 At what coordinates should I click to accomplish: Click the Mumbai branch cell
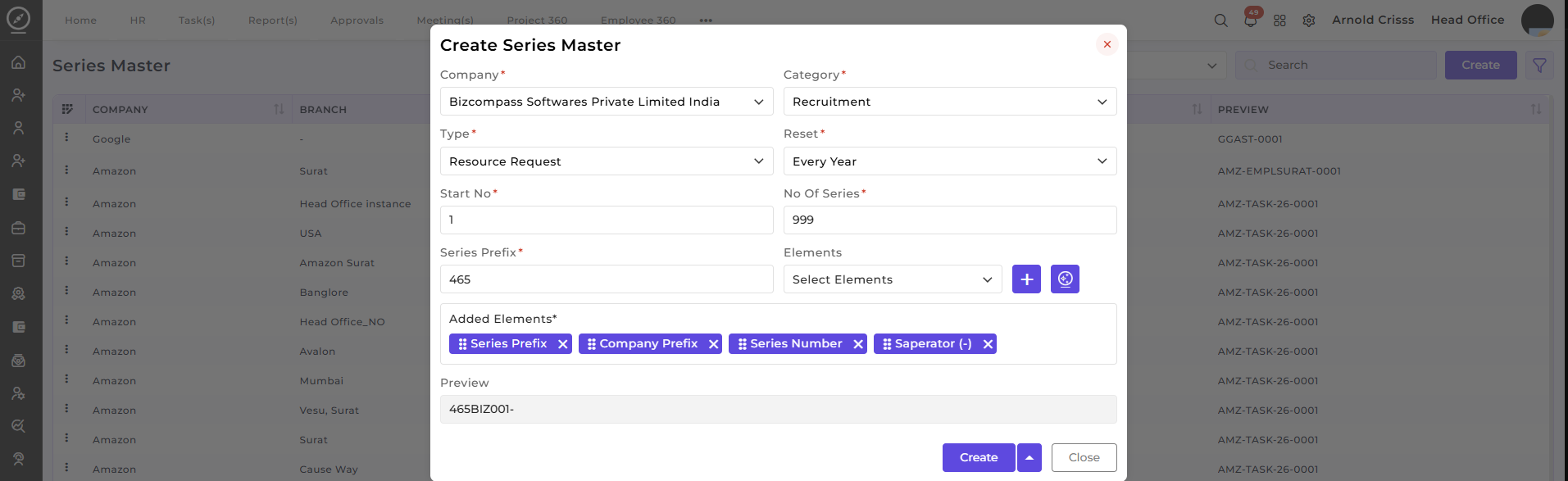321,381
